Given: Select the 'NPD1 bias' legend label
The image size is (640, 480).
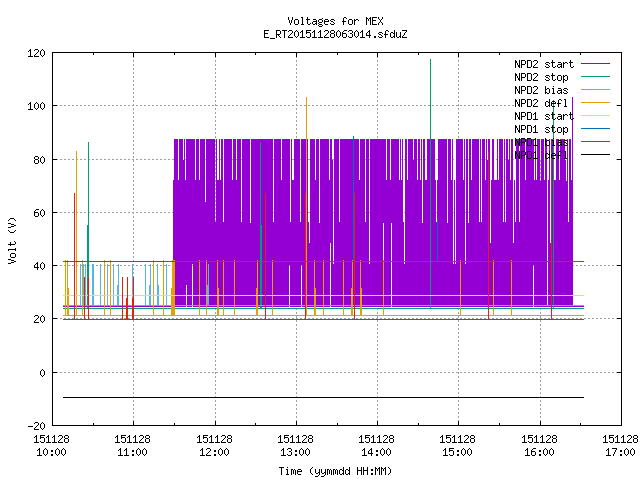Looking at the screenshot, I should [x=541, y=142].
